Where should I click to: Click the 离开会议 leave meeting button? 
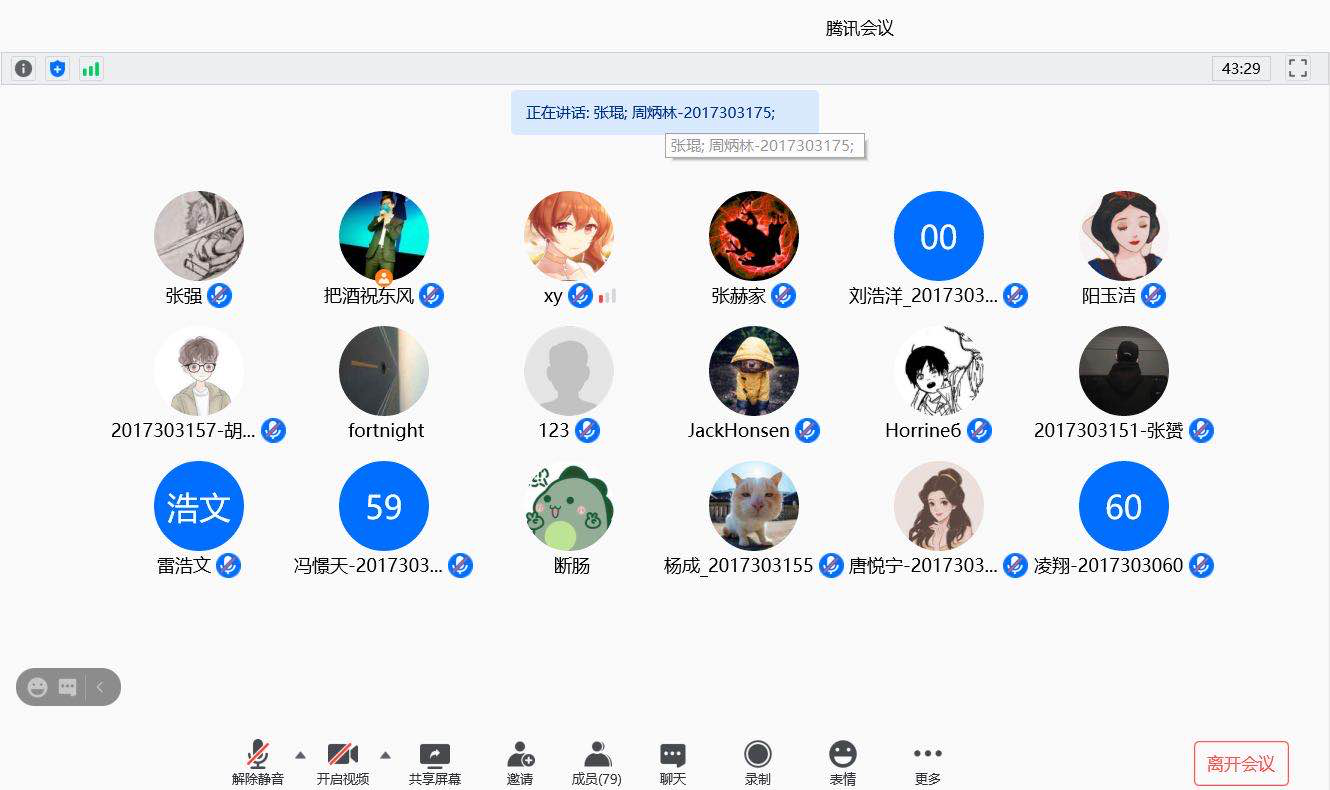click(1241, 764)
